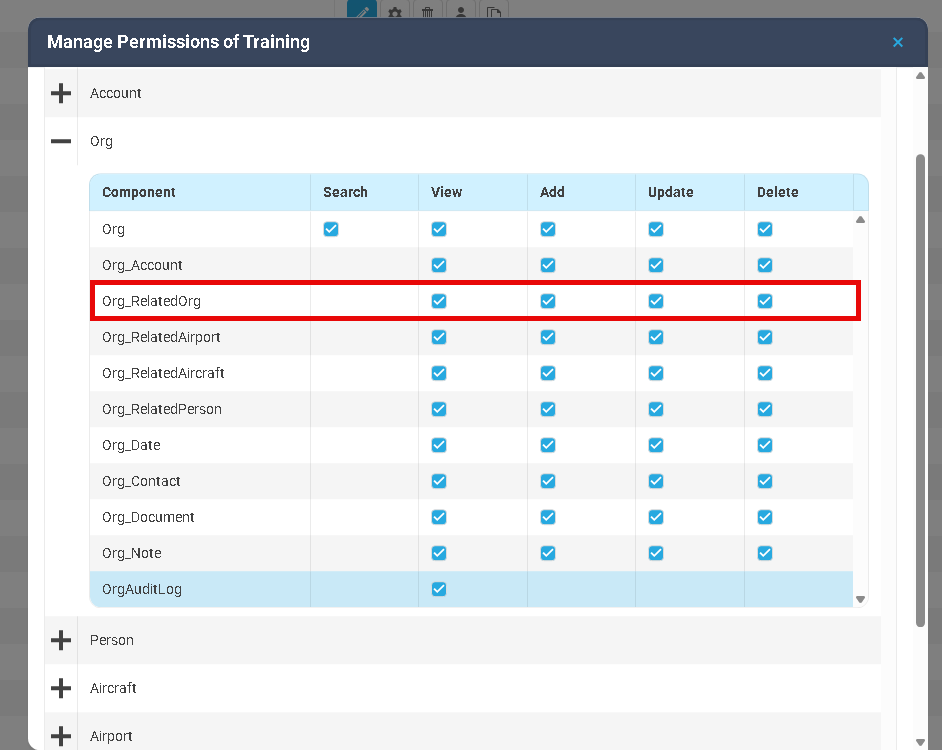Toggle Delete checkbox for Org_Account
This screenshot has height=750, width=942.
[x=765, y=265]
